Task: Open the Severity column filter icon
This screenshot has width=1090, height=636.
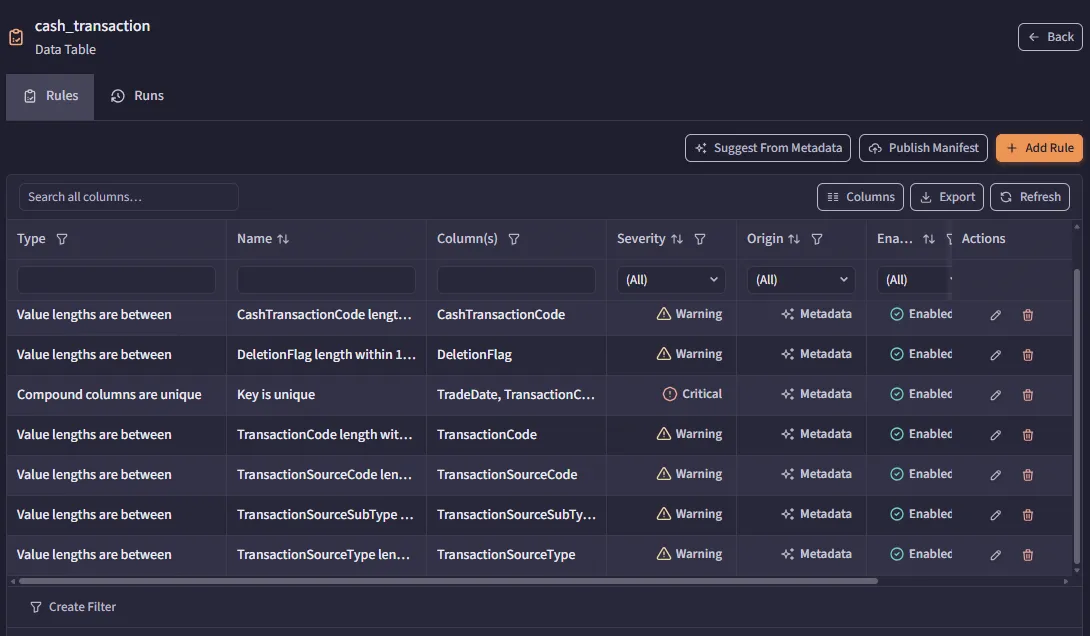Action: tap(700, 239)
